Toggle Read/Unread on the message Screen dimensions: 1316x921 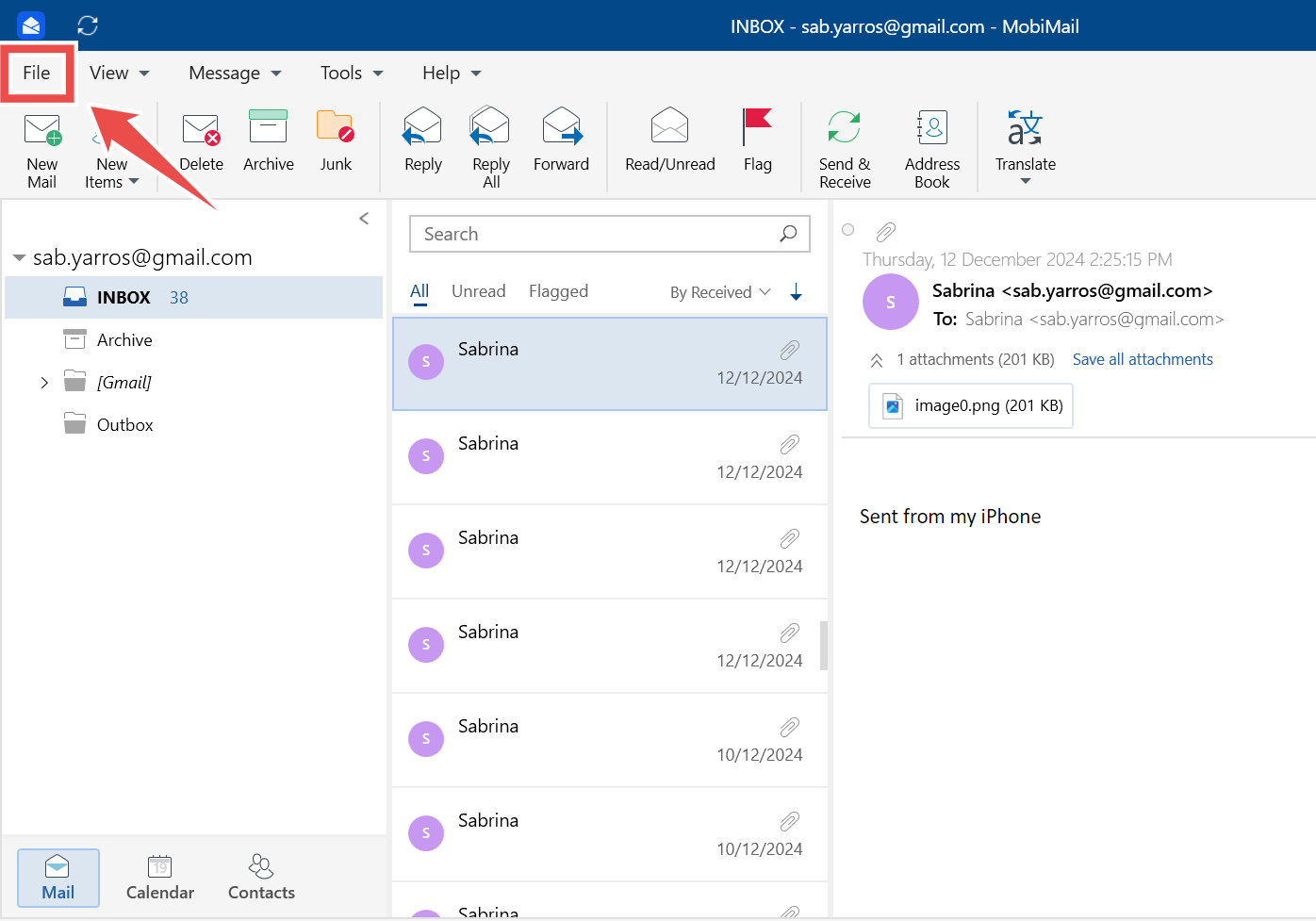coord(669,141)
